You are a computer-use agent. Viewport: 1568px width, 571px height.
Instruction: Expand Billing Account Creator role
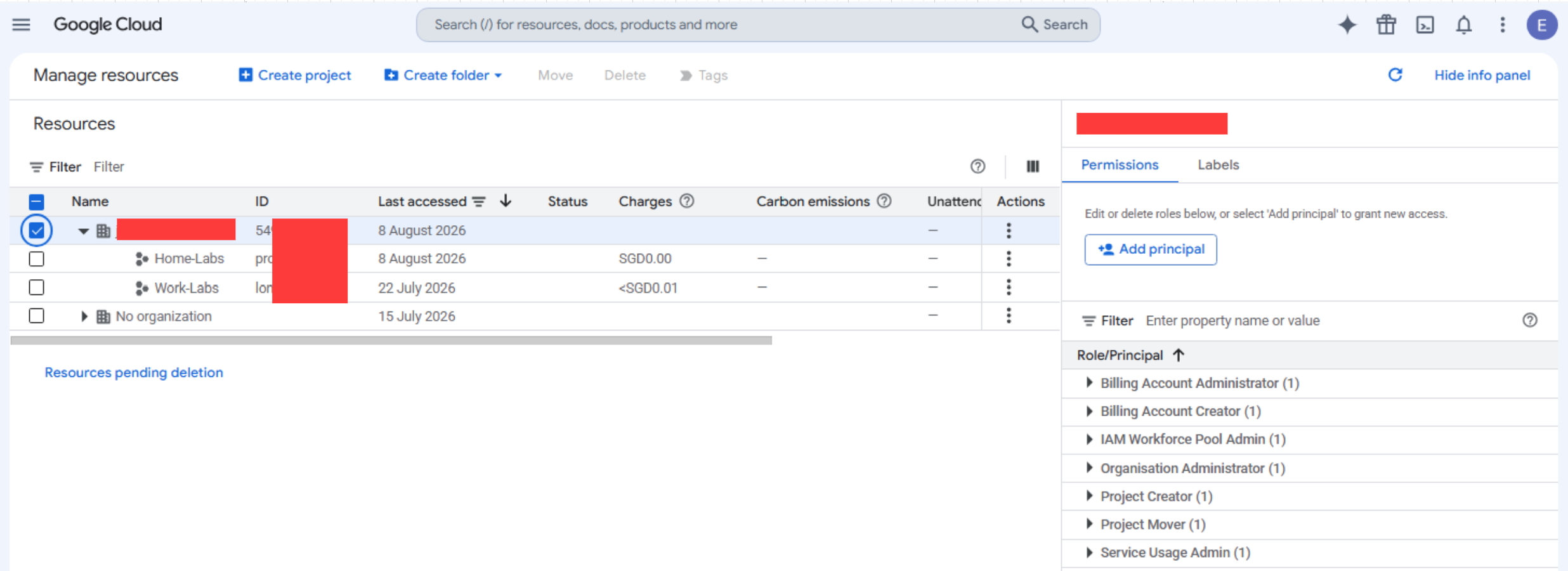tap(1089, 411)
